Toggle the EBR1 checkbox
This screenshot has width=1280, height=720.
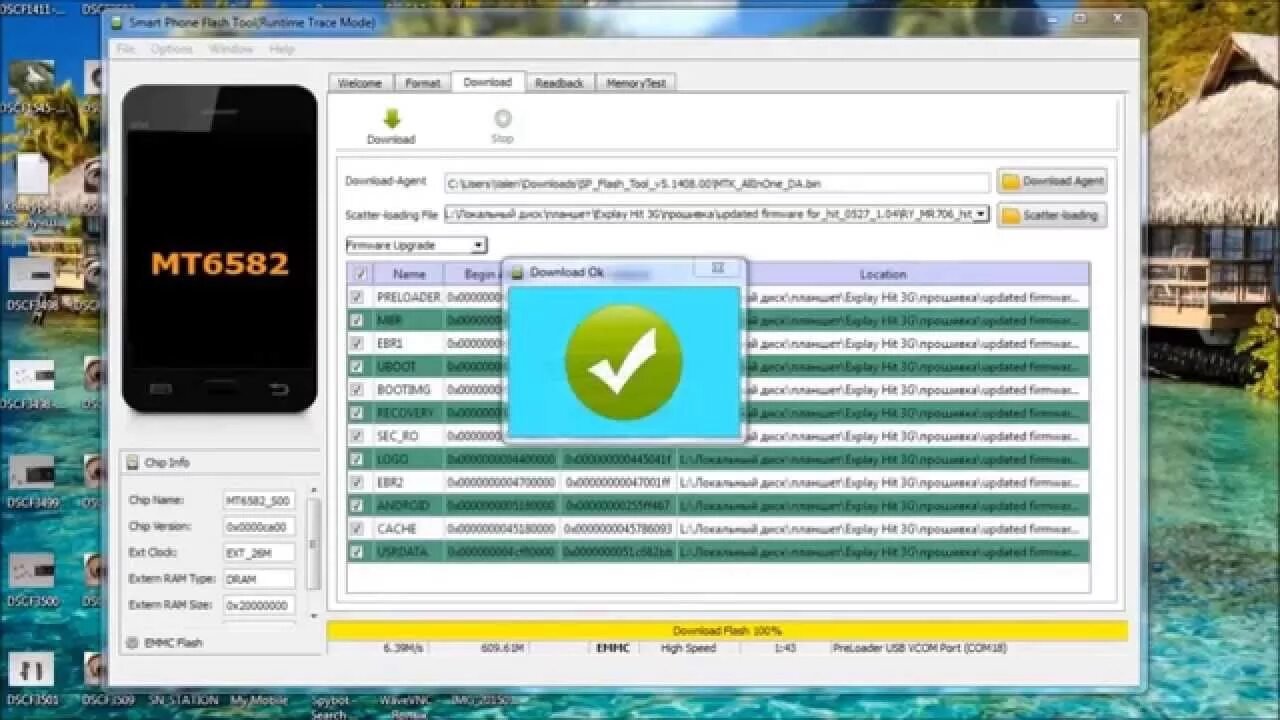pos(356,343)
